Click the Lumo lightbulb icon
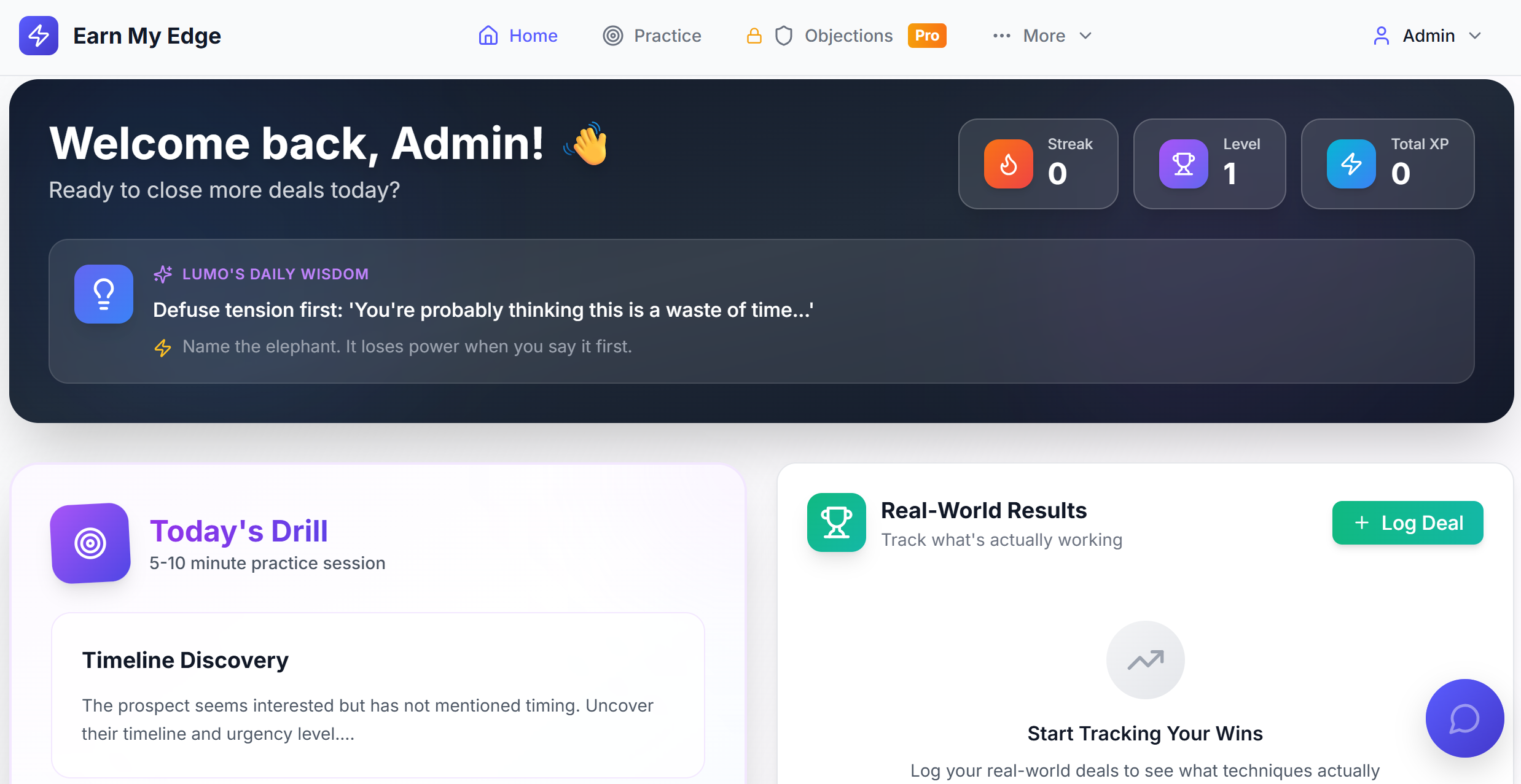1521x784 pixels. point(103,294)
